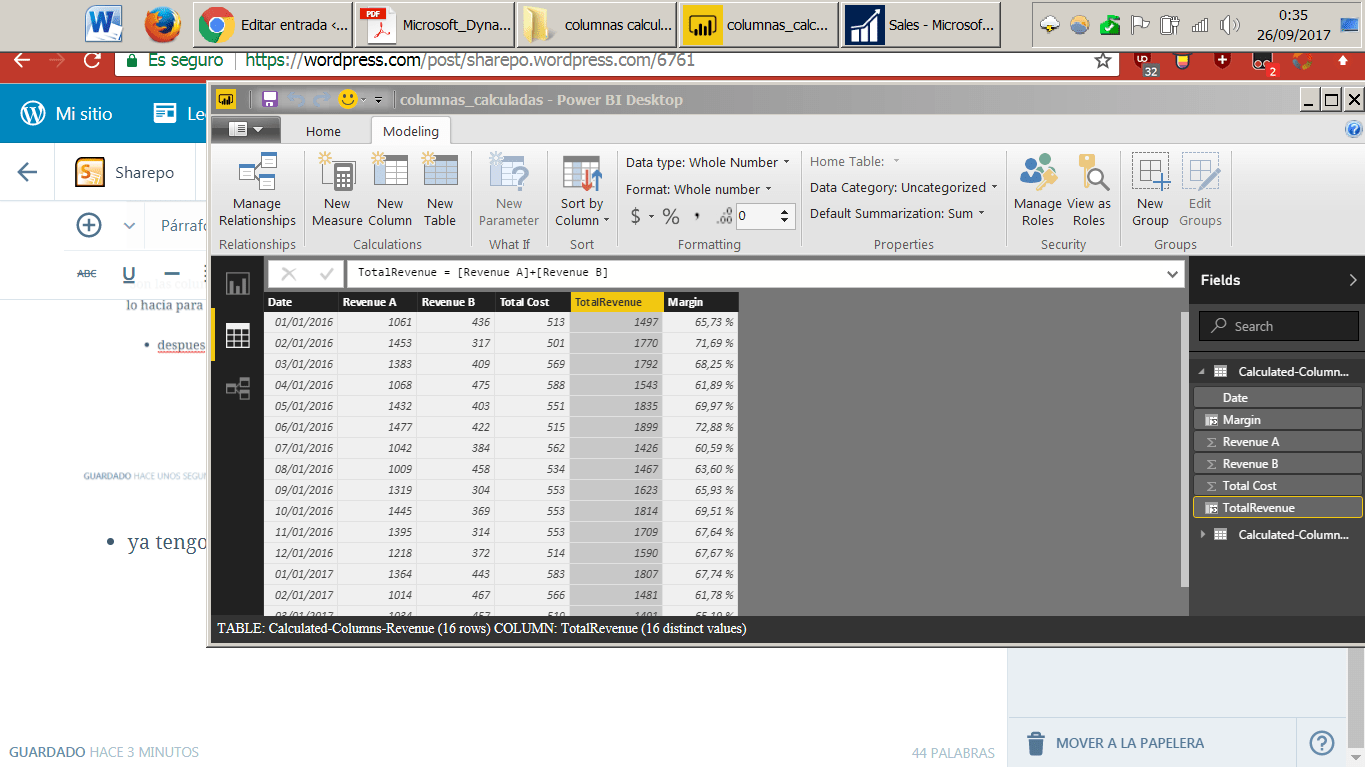
Task: Click the thousands separator comma button
Action: pos(696,216)
